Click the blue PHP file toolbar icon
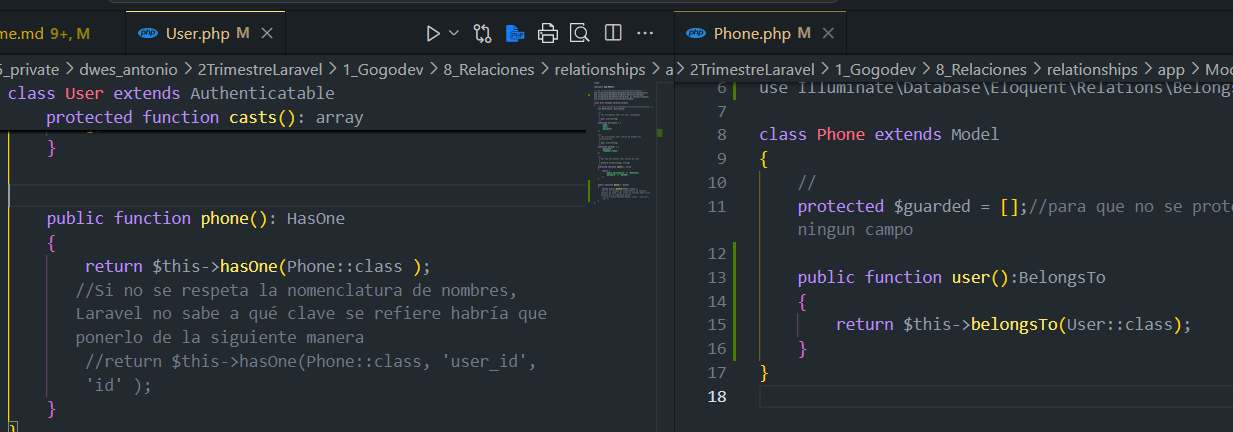Viewport: 1233px width, 432px height. (515, 34)
